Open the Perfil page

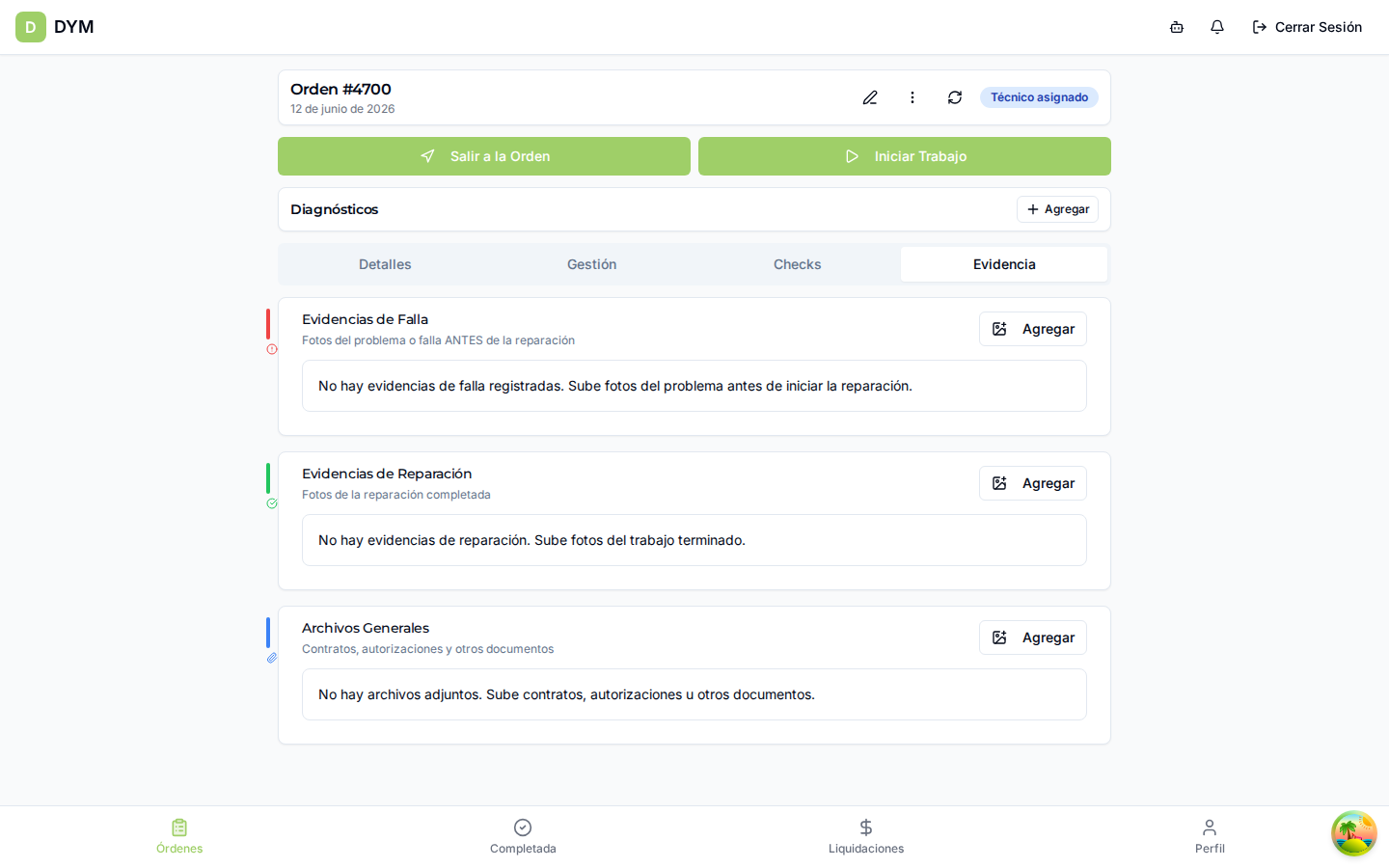(1210, 836)
